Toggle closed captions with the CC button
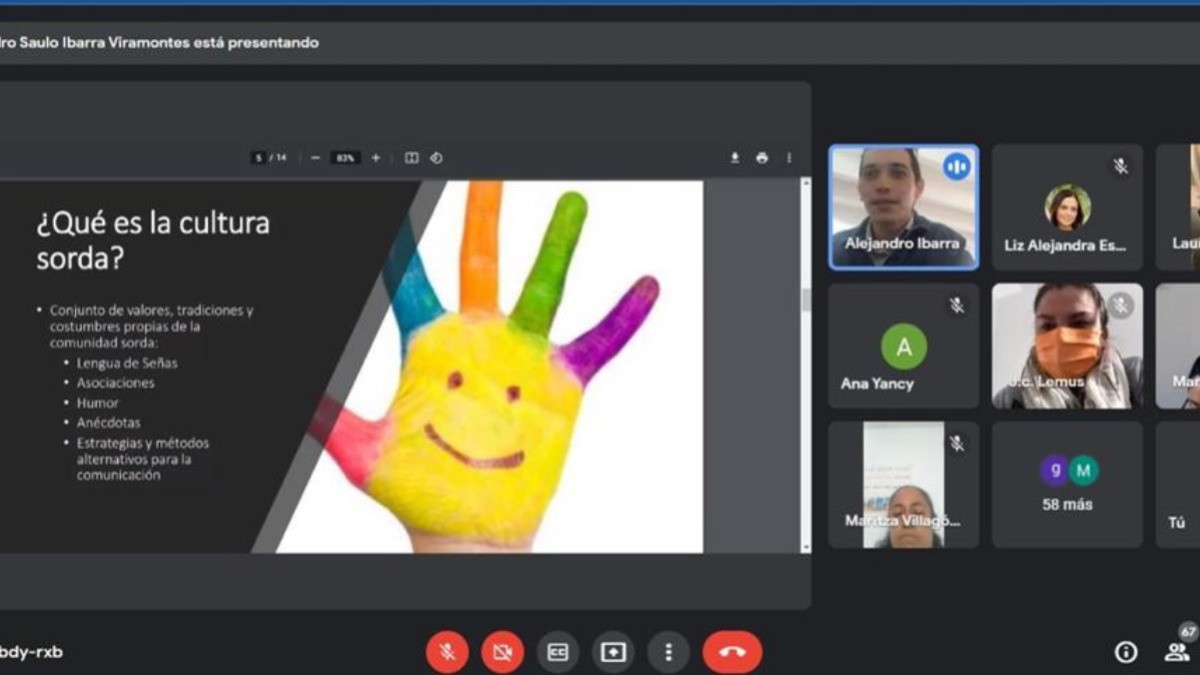The height and width of the screenshot is (675, 1200). [557, 653]
